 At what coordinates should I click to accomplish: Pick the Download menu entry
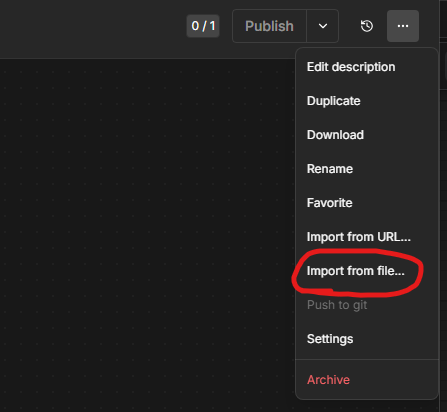click(367, 135)
